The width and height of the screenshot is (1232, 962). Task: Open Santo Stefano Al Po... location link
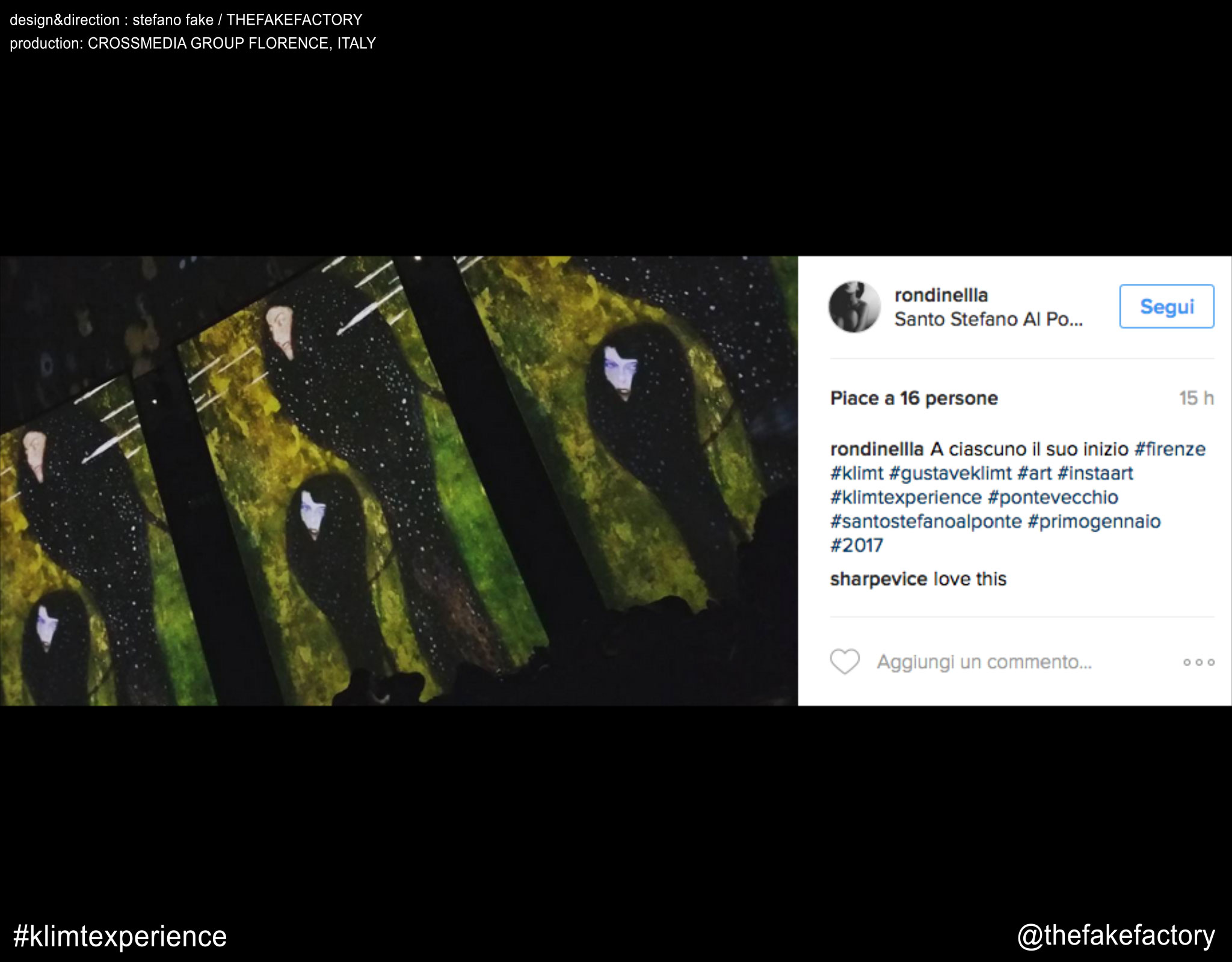[x=988, y=319]
